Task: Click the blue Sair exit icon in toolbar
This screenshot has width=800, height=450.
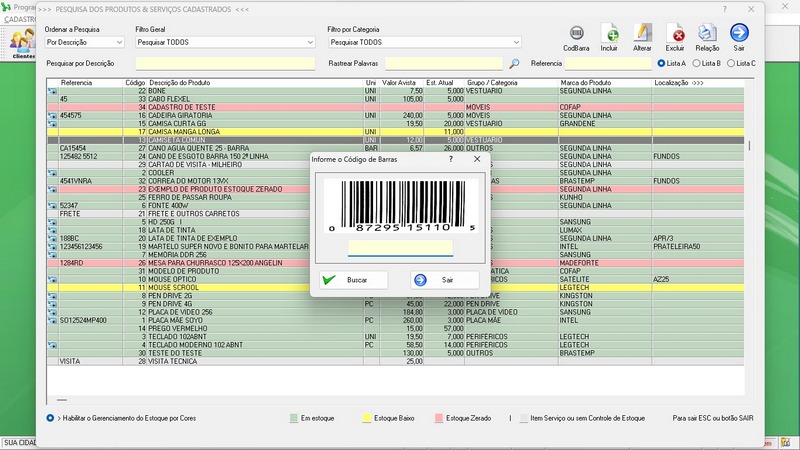Action: (x=739, y=33)
